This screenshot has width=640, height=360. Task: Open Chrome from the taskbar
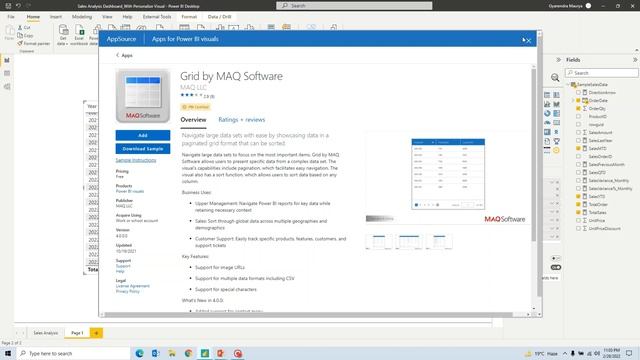[188, 353]
